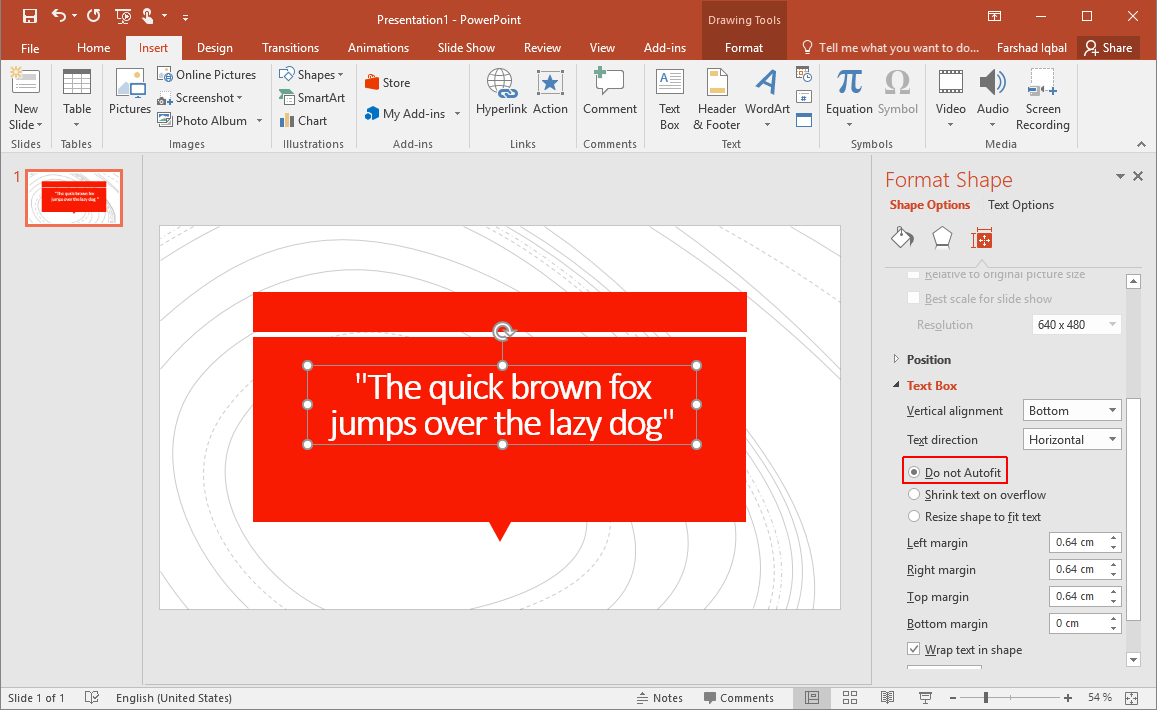Viewport: 1157px width, 710px height.
Task: Open the Design ribbon tab
Action: click(214, 48)
